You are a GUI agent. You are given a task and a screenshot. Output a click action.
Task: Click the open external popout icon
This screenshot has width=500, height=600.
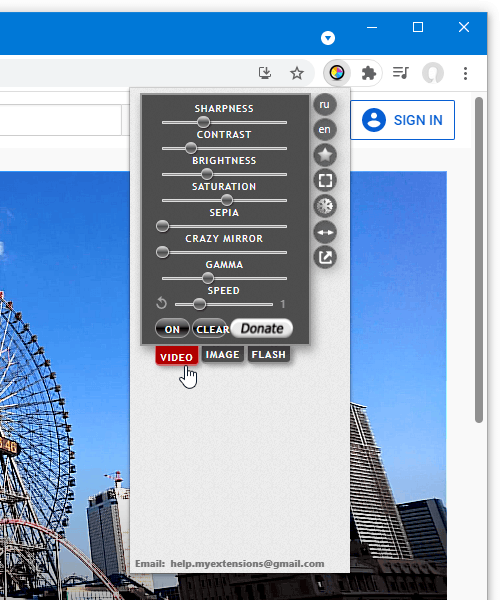(325, 257)
